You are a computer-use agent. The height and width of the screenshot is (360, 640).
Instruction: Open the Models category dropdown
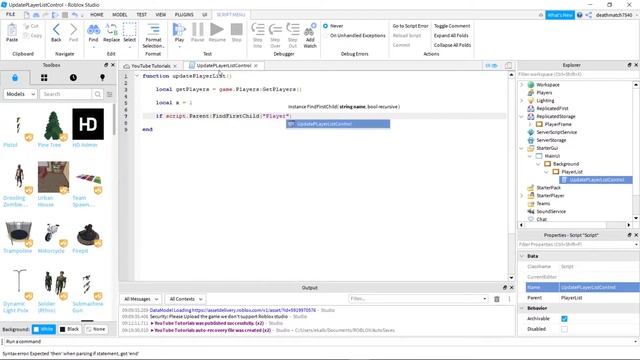click(20, 94)
